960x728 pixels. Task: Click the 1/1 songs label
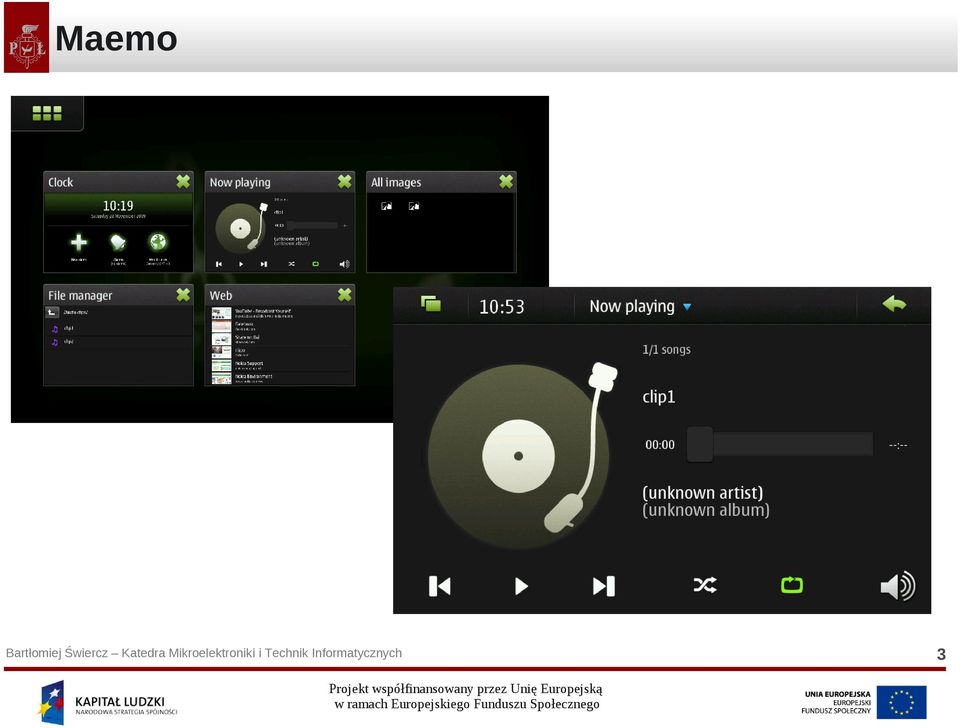pos(666,350)
